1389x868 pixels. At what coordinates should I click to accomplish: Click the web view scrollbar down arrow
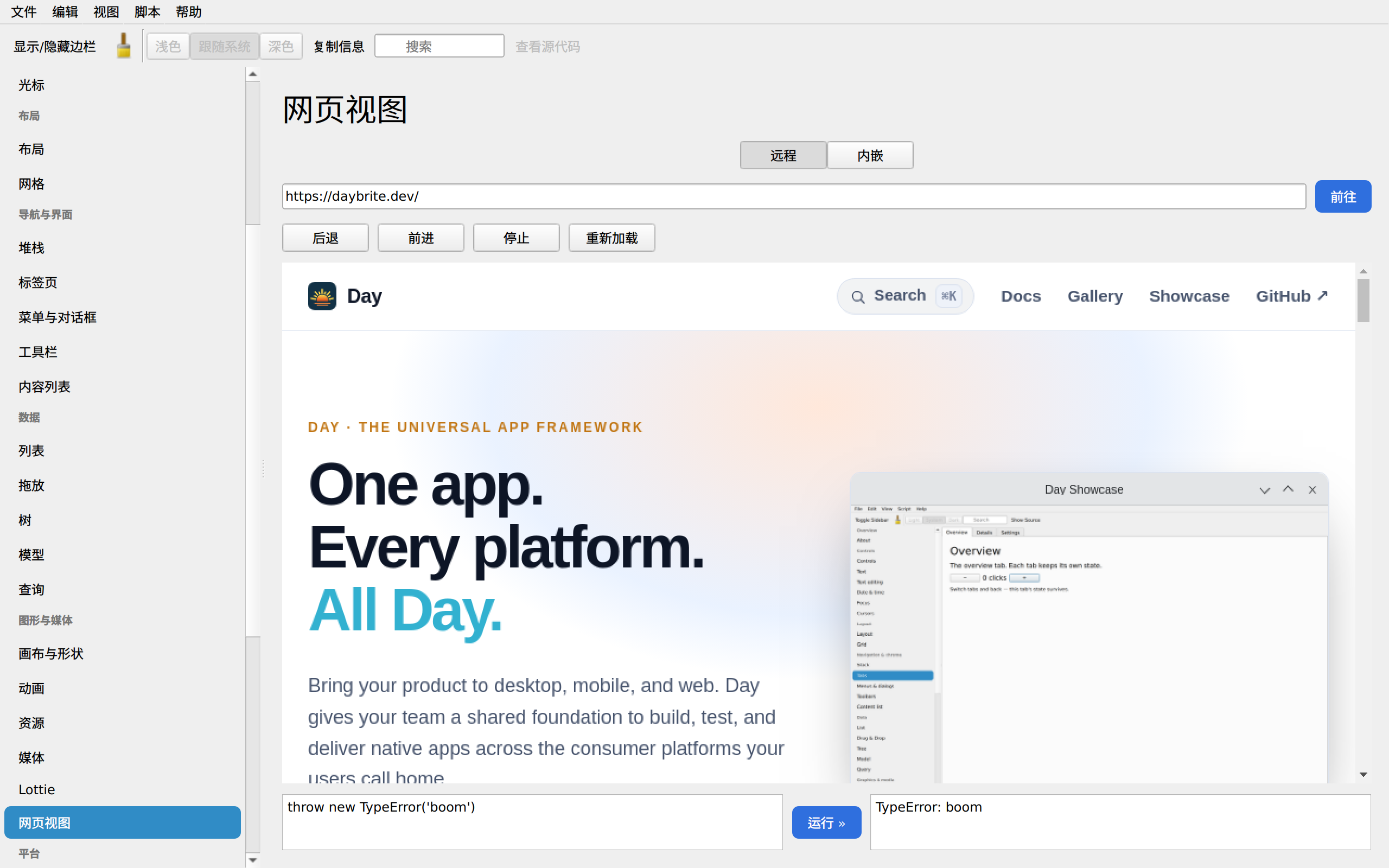point(1363,775)
